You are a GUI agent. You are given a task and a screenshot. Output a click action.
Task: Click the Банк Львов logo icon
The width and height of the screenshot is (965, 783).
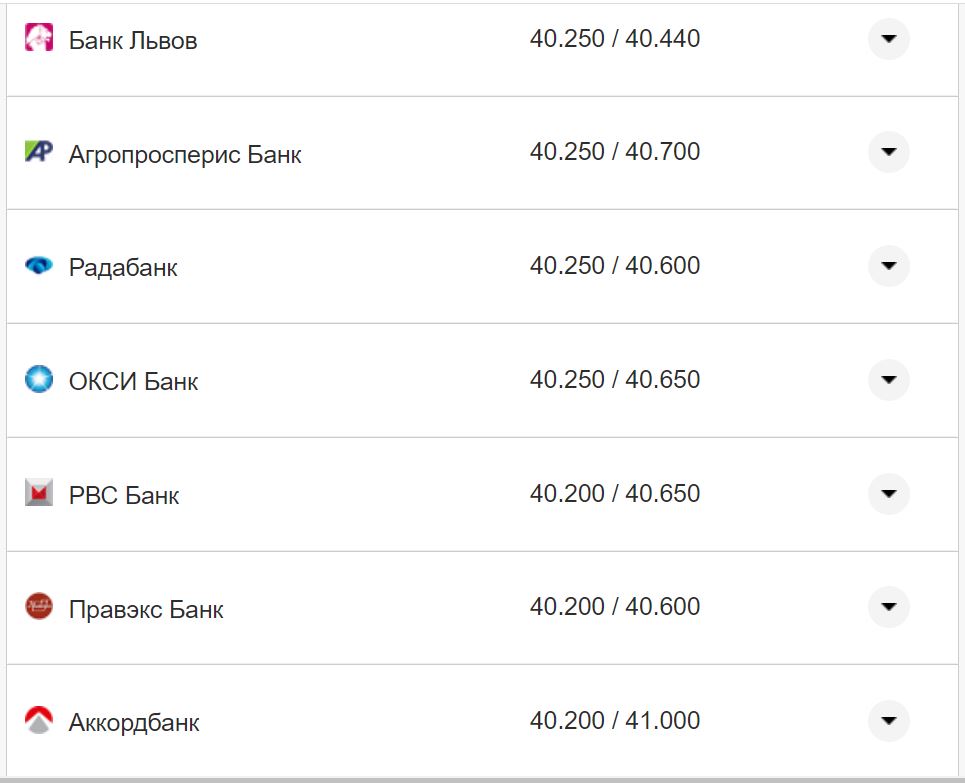tap(39, 38)
